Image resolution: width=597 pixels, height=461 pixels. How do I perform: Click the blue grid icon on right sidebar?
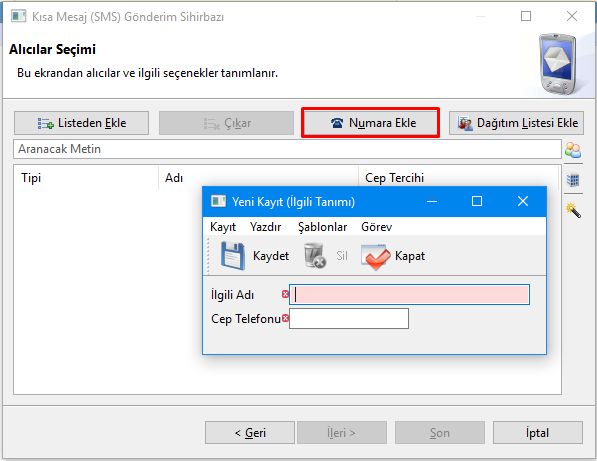click(x=573, y=179)
